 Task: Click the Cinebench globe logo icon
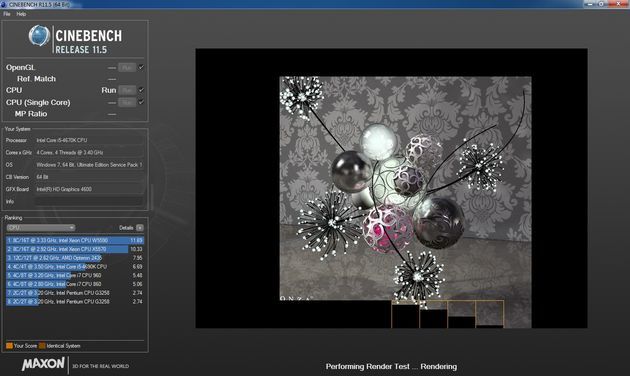(x=39, y=35)
